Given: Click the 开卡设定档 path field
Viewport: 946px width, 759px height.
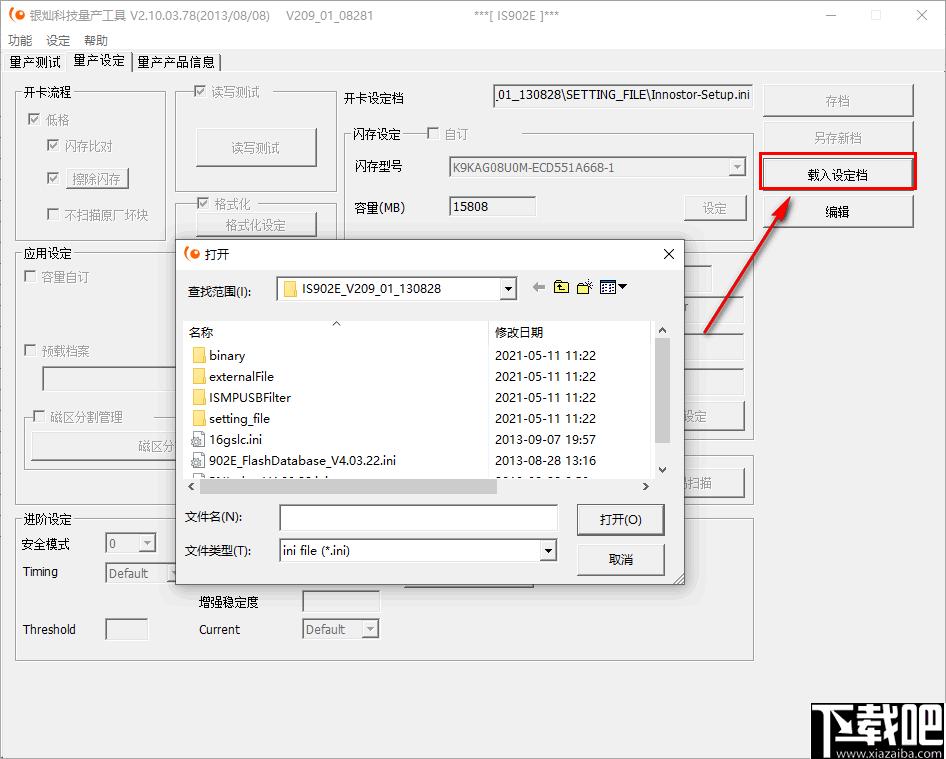Looking at the screenshot, I should (x=623, y=95).
